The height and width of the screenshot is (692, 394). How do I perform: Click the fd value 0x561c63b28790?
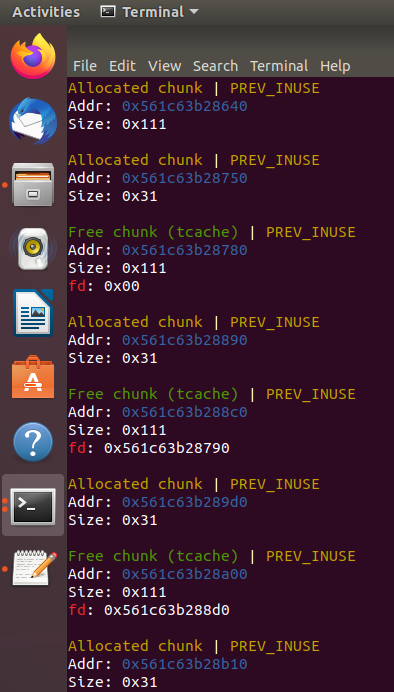pyautogui.click(x=167, y=448)
